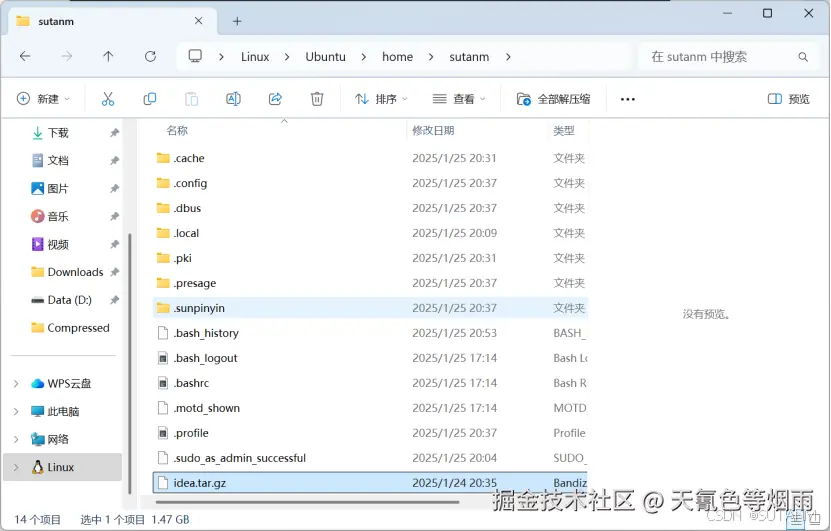Expand chevron after Linux in address bar

click(x=287, y=57)
